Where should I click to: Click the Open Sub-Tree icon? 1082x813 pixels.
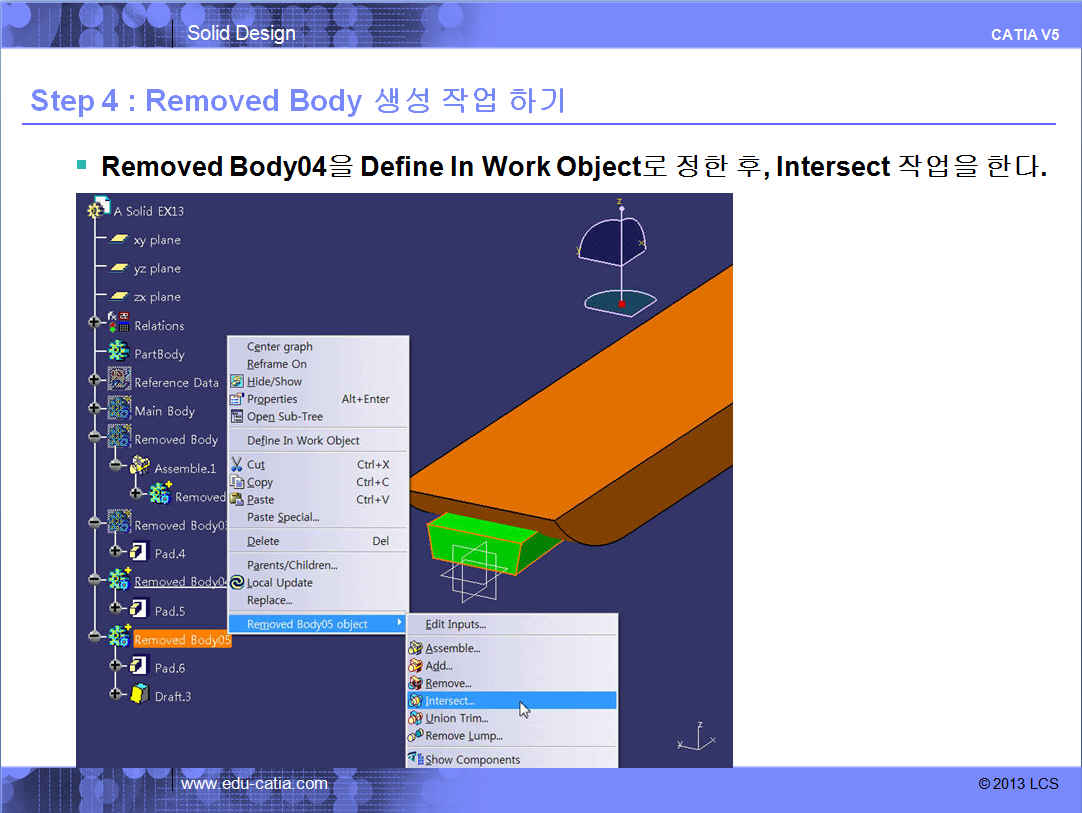pos(237,416)
